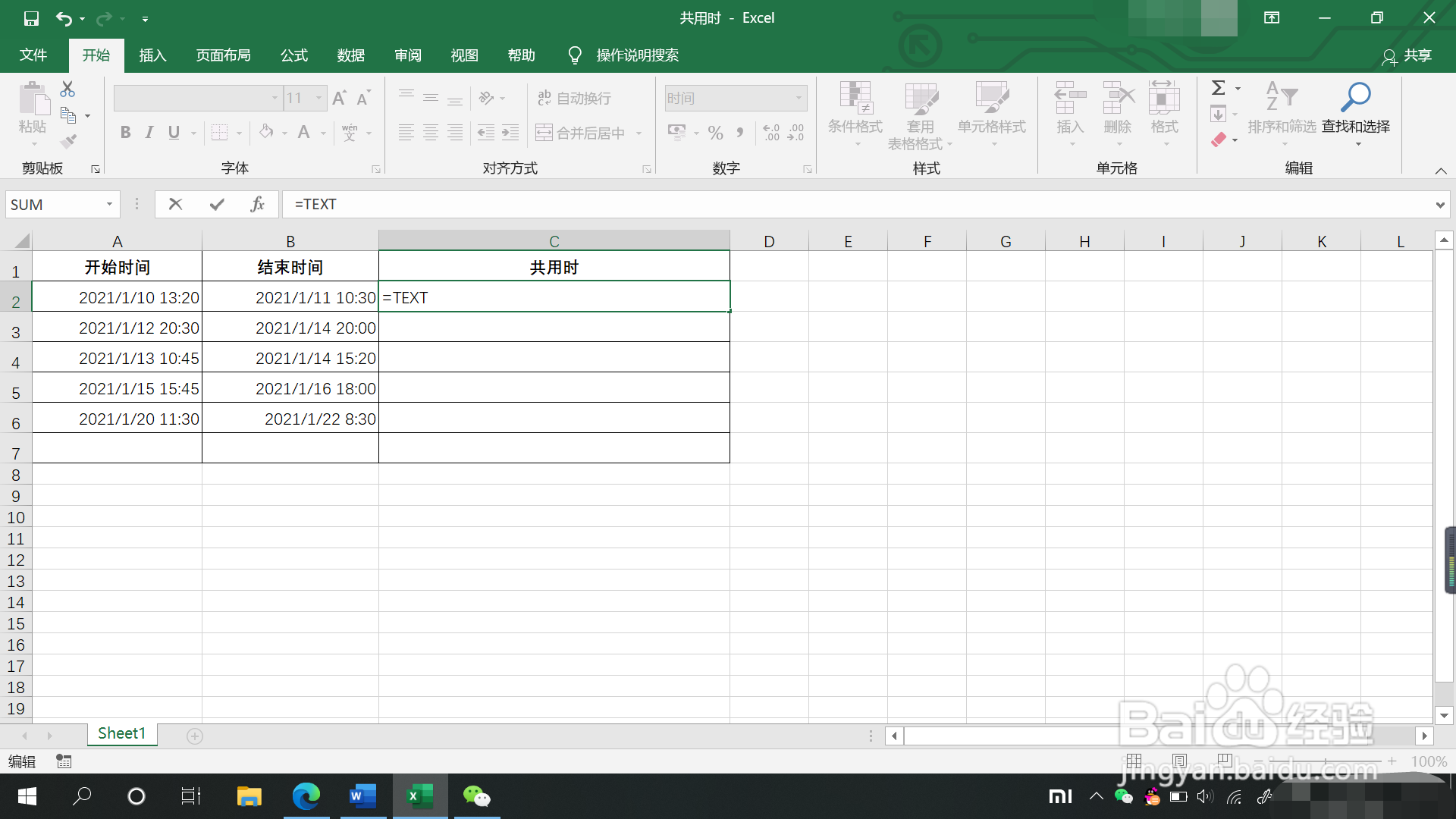Click the AutoSum sigma icon
Screen dimensions: 1456x819
tap(1218, 88)
